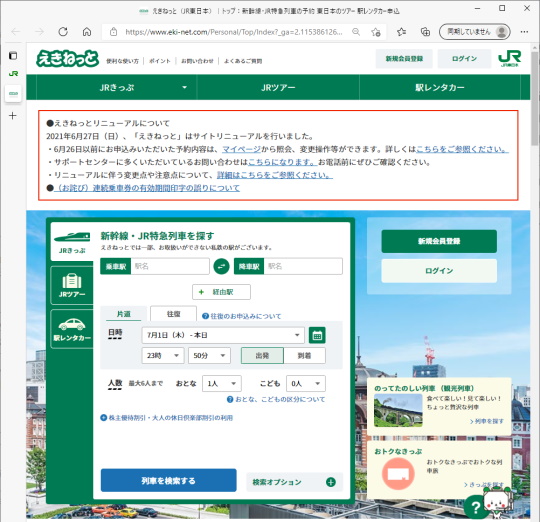Open こちらになります support inquiries link
The image size is (540, 522).
point(282,162)
